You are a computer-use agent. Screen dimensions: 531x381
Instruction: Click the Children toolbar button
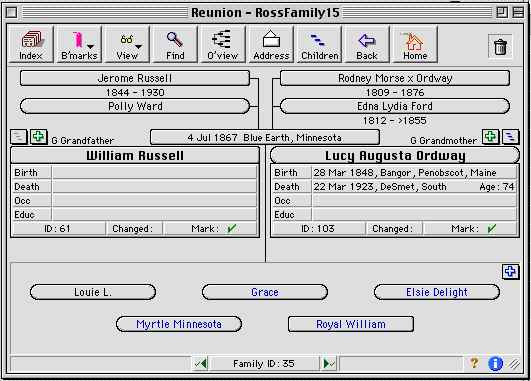click(x=319, y=45)
